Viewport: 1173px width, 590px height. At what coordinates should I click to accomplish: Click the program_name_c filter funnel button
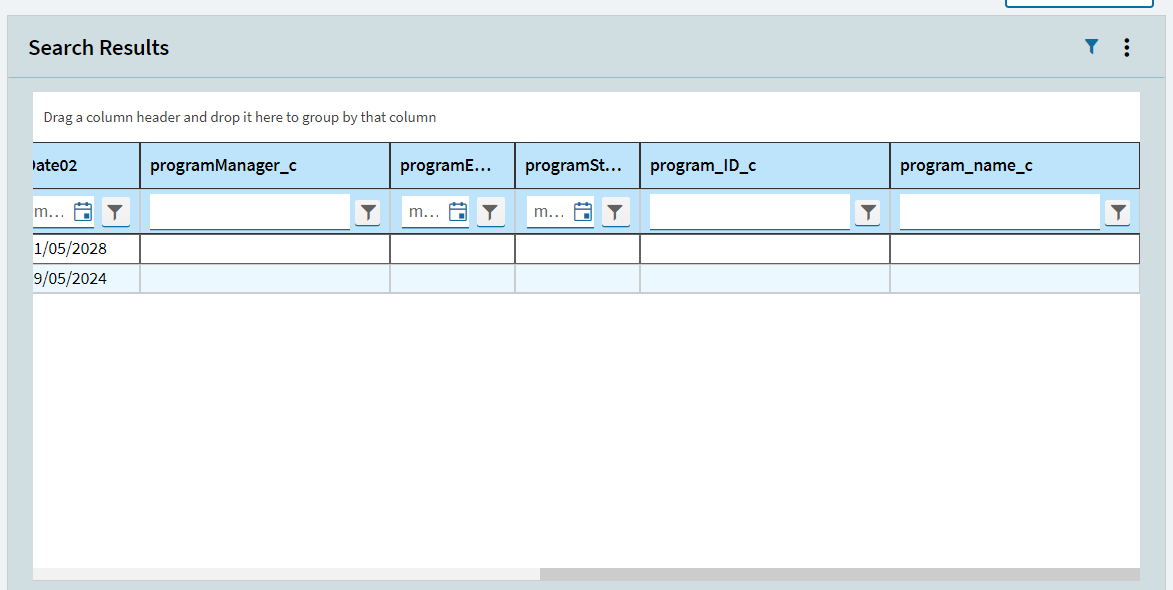[x=1118, y=212]
